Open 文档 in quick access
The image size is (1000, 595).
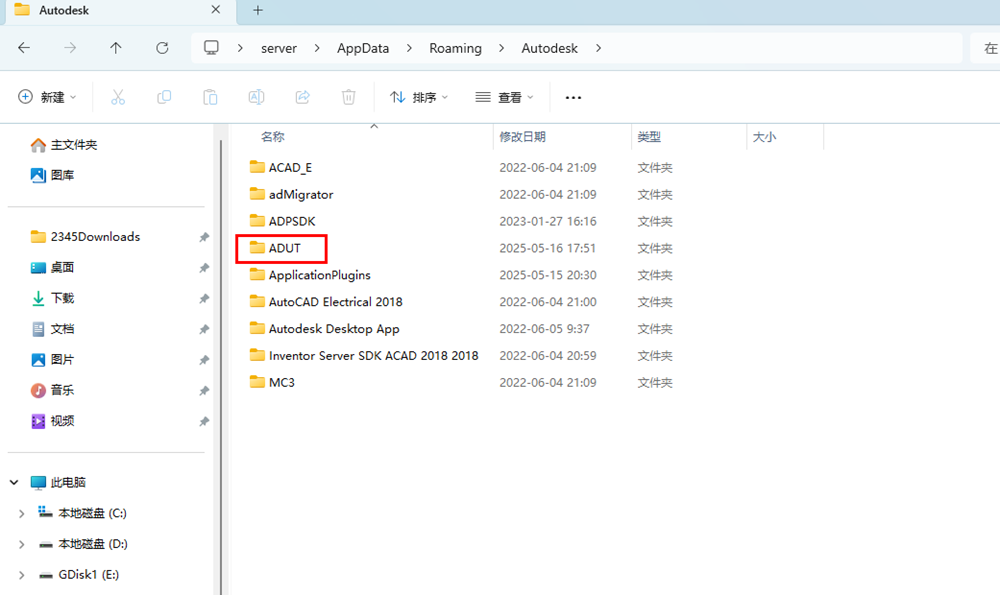[53, 328]
